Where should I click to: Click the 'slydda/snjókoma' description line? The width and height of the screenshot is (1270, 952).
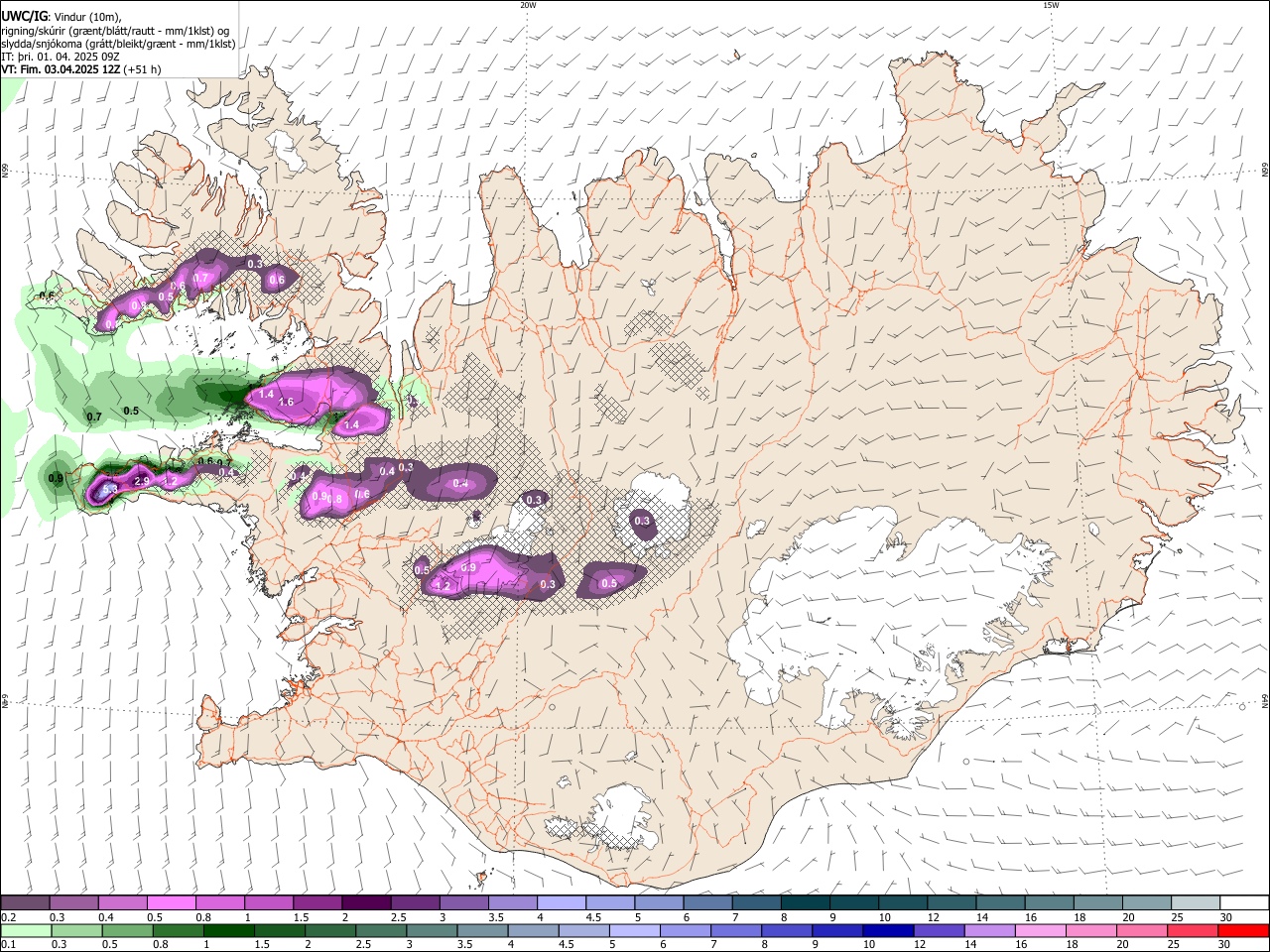coord(118,44)
